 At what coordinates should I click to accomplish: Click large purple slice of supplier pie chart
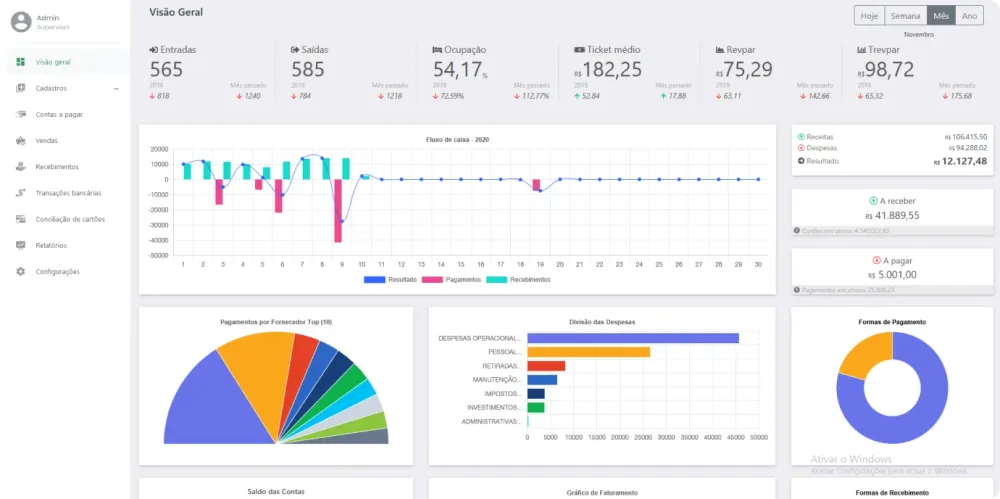point(210,405)
